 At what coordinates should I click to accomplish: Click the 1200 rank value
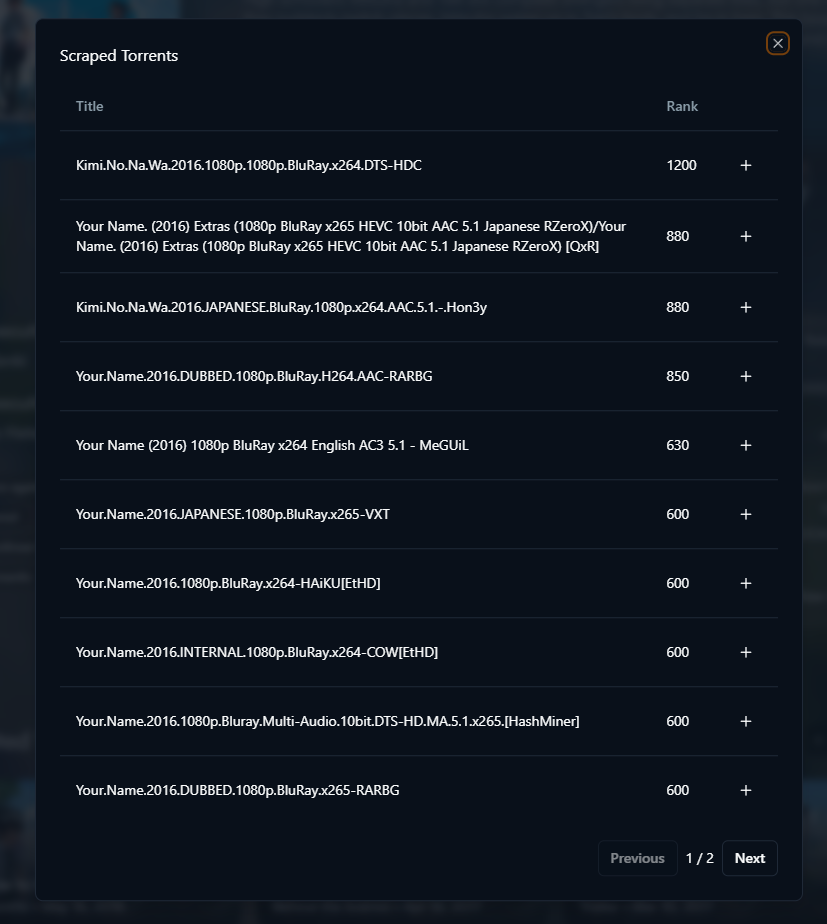coord(681,165)
